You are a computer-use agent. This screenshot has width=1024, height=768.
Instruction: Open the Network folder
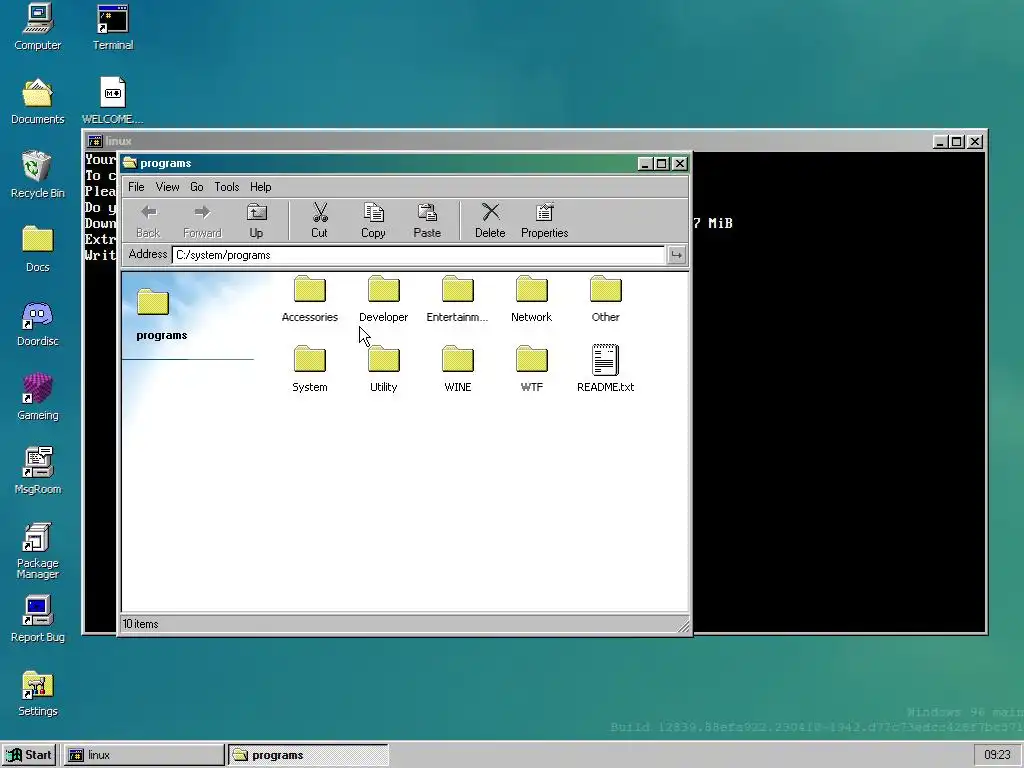coord(532,299)
